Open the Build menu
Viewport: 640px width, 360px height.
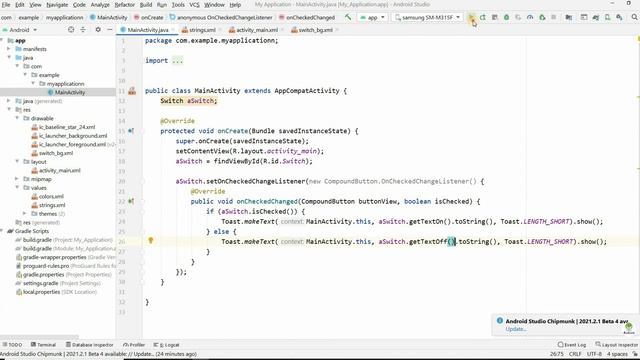(x=146, y=5)
